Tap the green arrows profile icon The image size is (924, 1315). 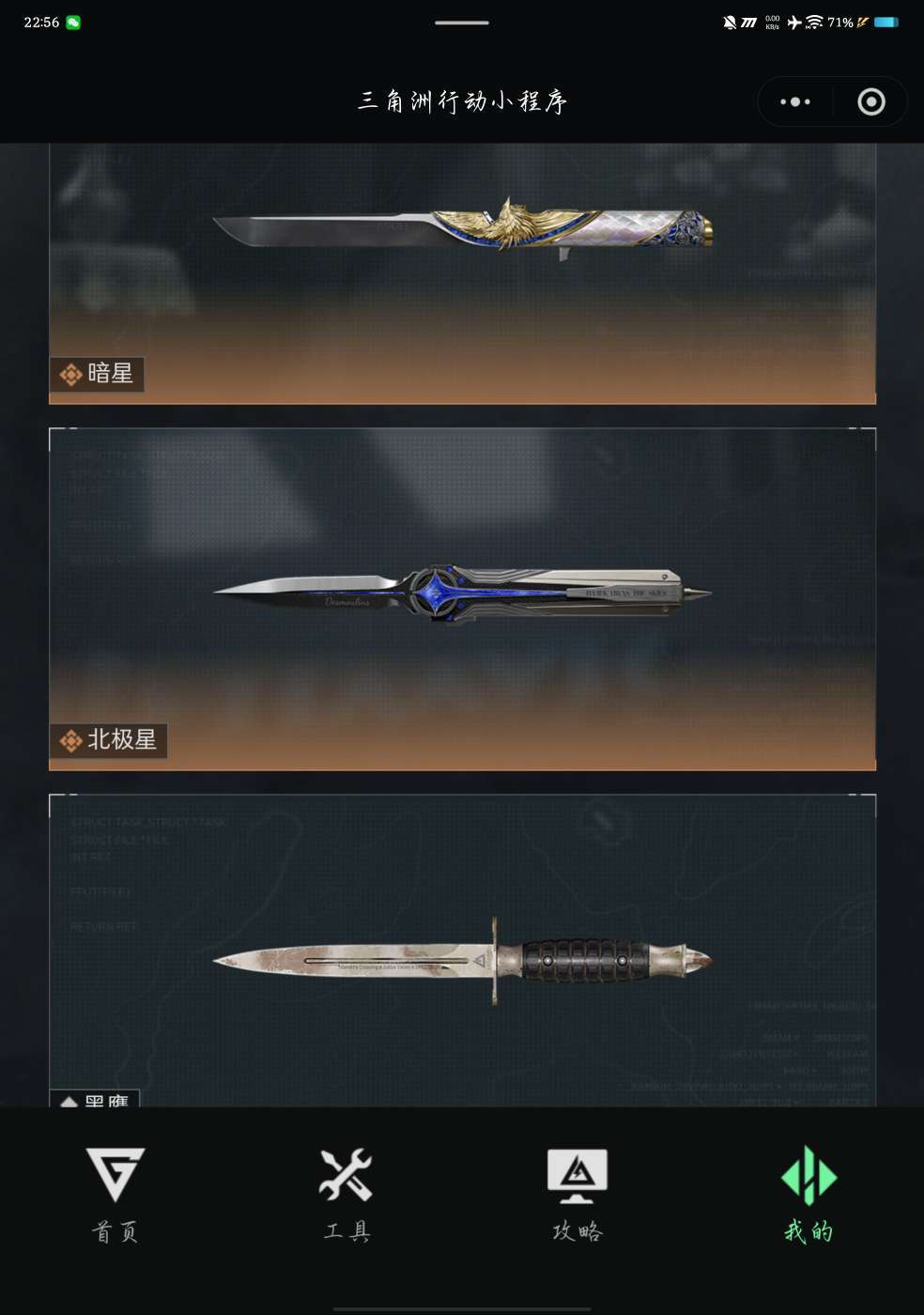(808, 1175)
